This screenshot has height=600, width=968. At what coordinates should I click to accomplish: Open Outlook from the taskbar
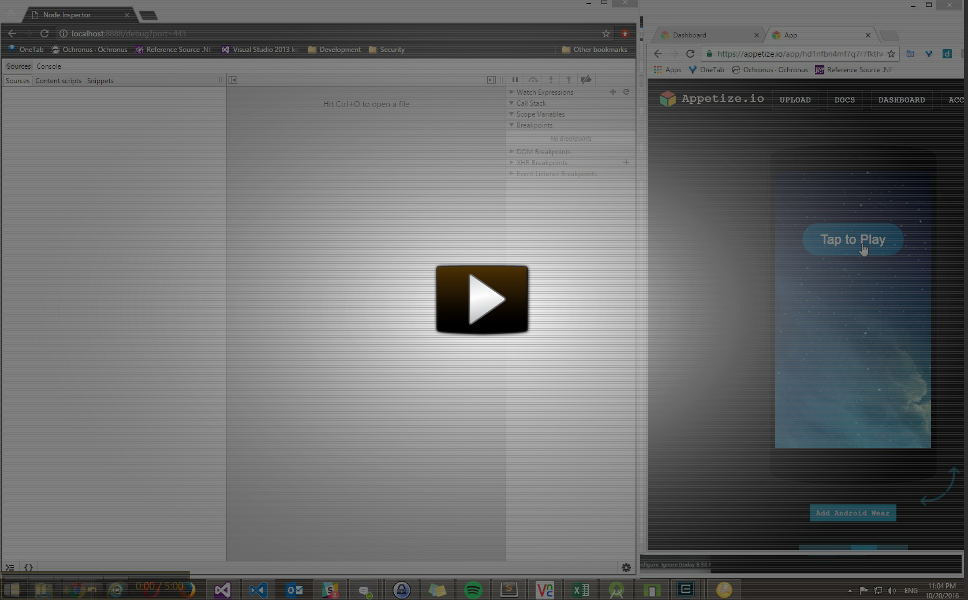coord(294,590)
